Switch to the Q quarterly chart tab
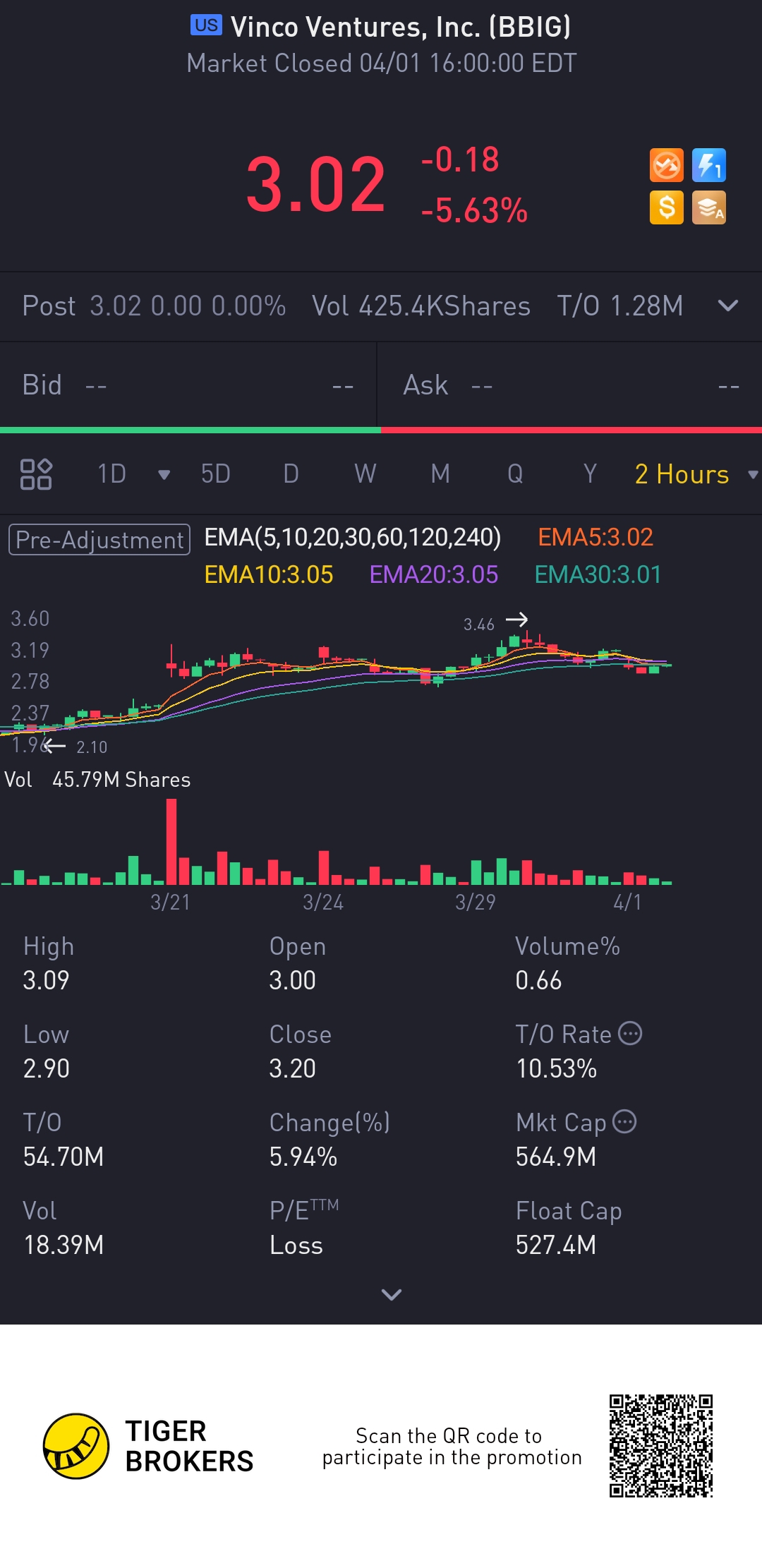The width and height of the screenshot is (762, 1568). 515,474
